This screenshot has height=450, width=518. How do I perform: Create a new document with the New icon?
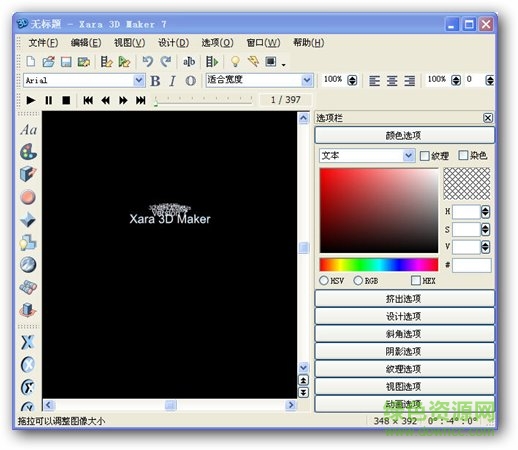(31, 62)
